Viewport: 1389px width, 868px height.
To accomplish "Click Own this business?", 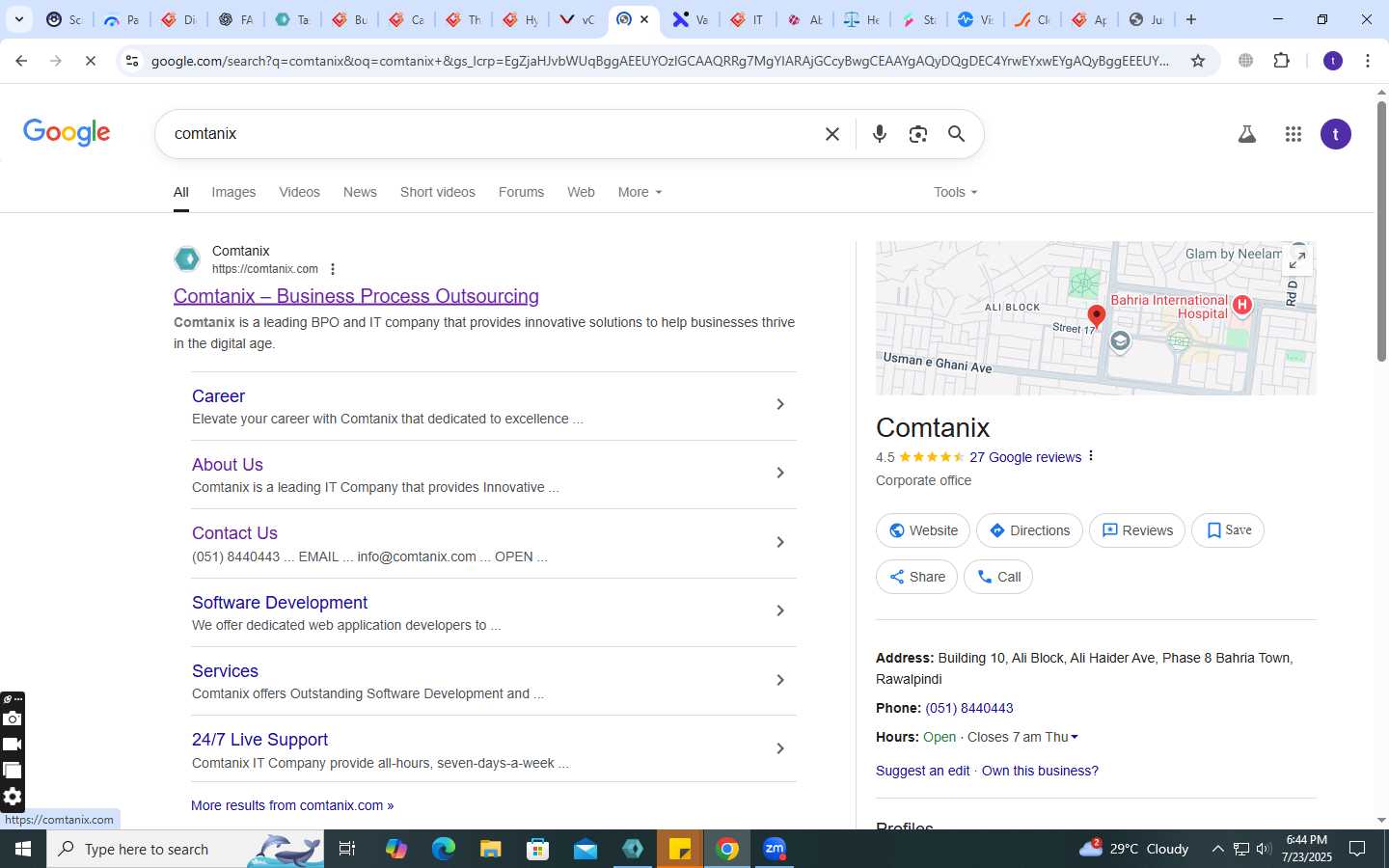I will tap(1040, 771).
